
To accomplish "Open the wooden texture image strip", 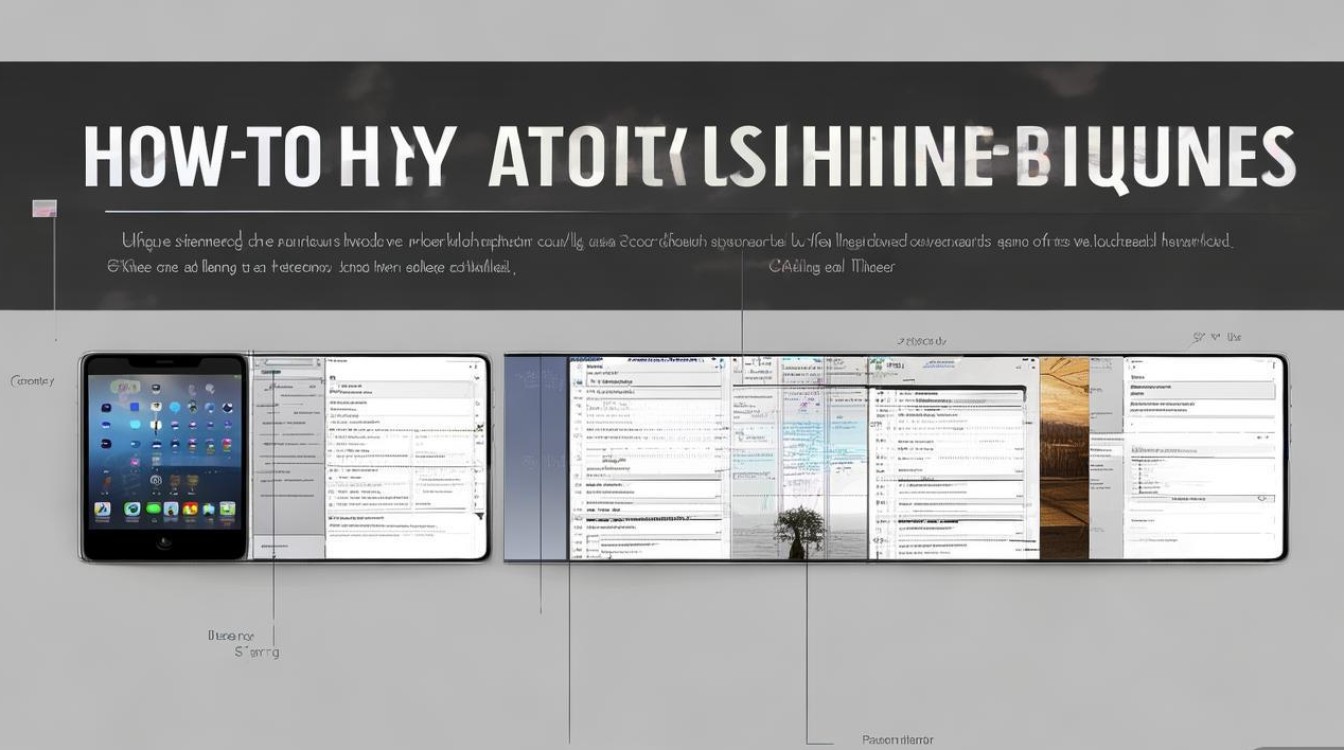I will click(x=1063, y=457).
